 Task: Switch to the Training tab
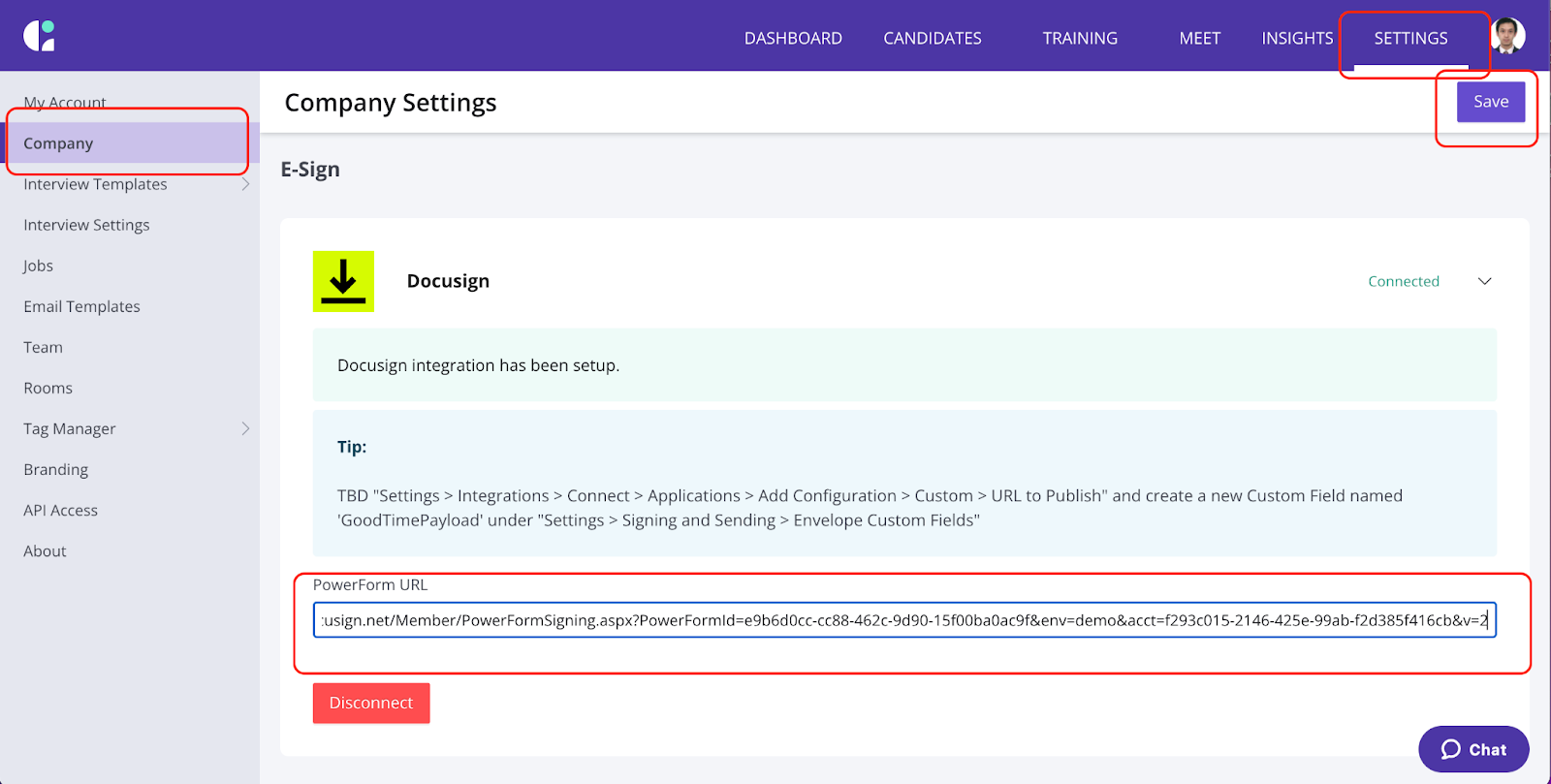point(1080,38)
